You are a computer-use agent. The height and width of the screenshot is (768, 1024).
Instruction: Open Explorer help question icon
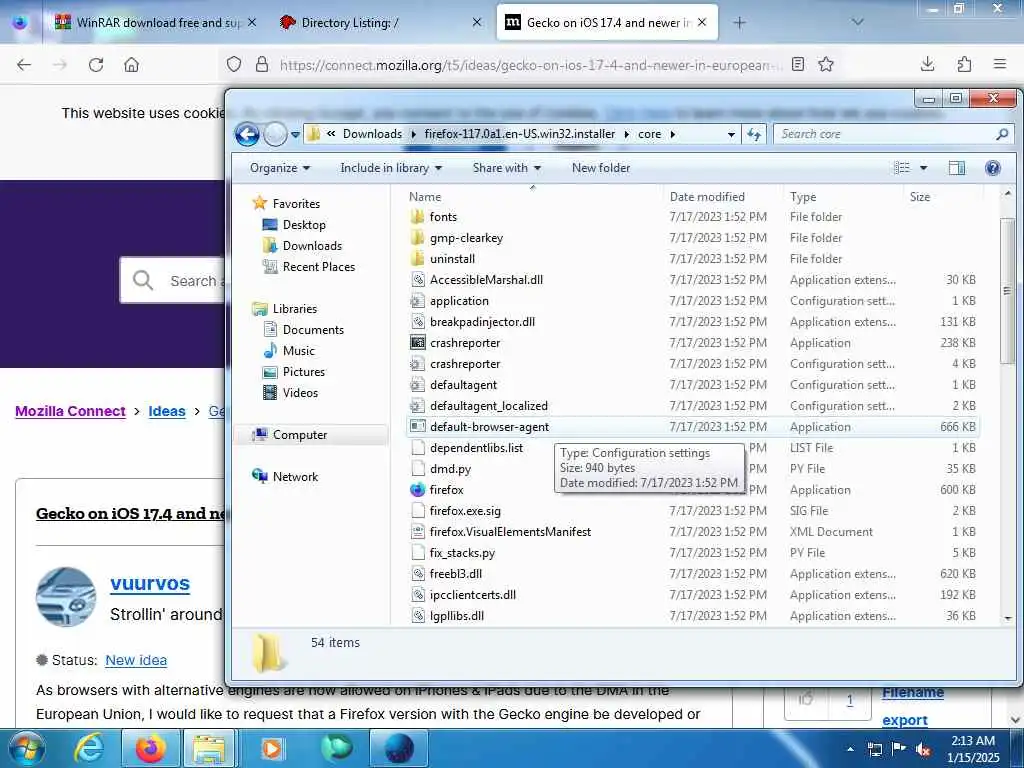click(x=993, y=168)
